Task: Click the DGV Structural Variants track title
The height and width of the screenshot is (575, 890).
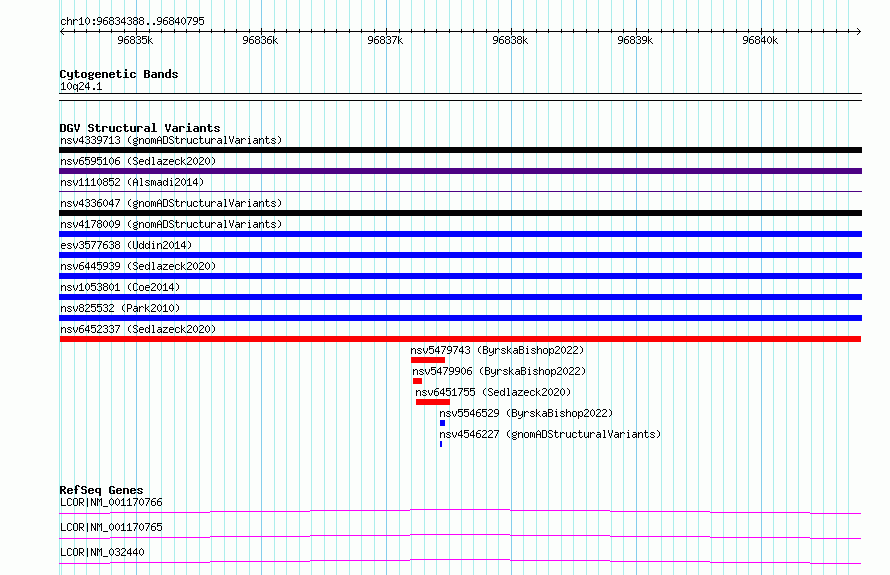Action: point(140,128)
